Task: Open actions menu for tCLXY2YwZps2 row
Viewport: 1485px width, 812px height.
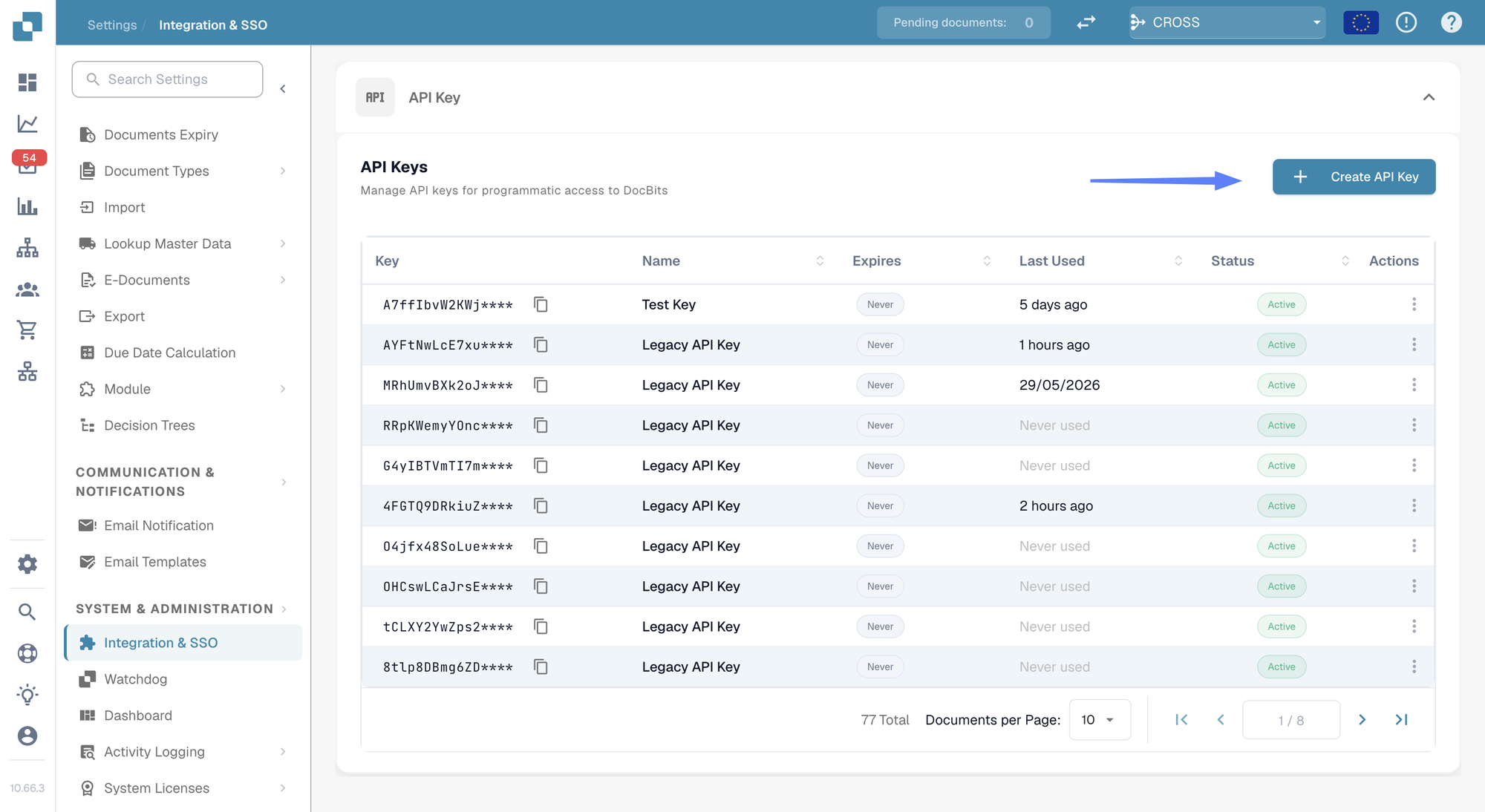Action: 1414,626
